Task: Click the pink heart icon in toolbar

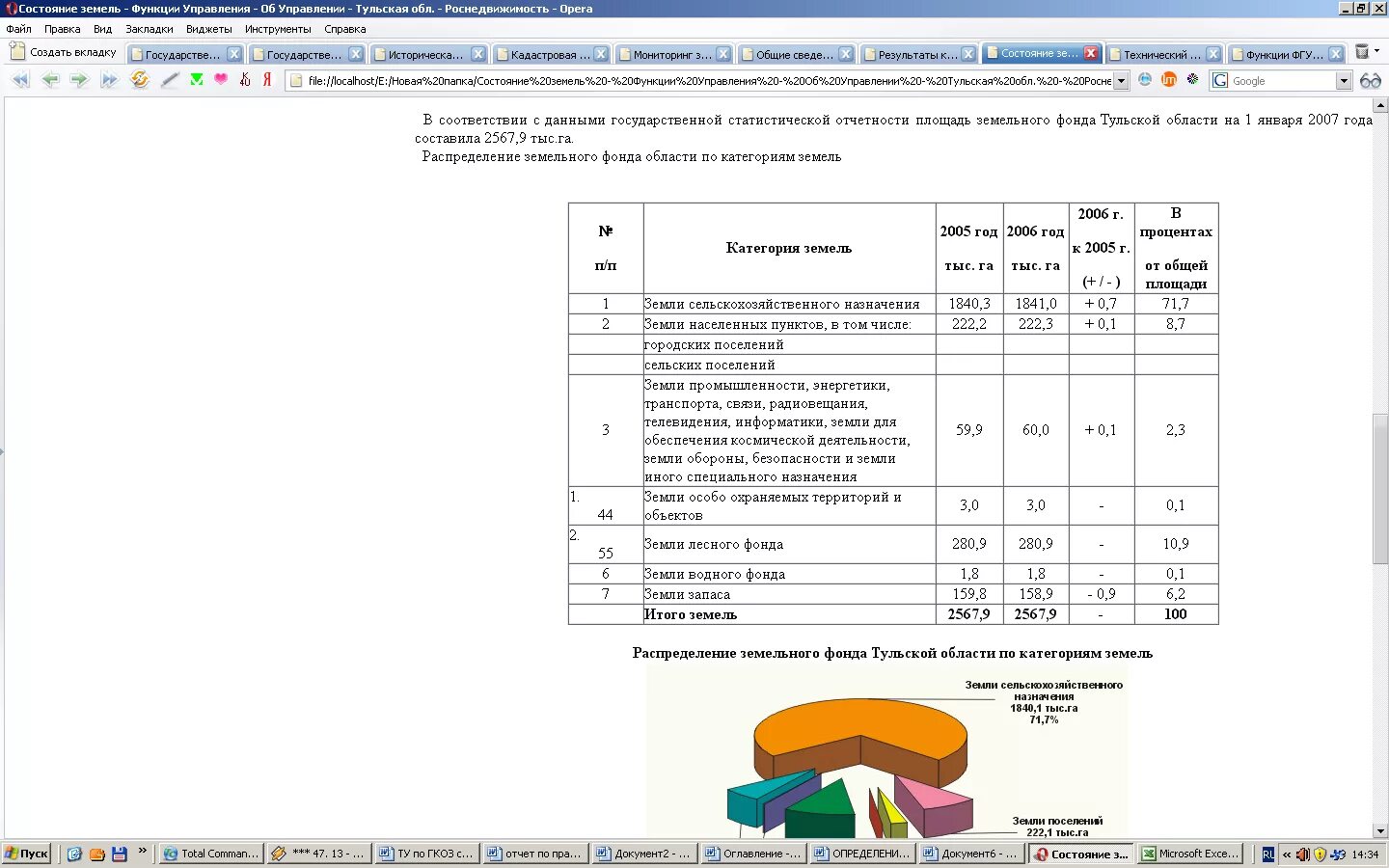Action: pos(221,79)
